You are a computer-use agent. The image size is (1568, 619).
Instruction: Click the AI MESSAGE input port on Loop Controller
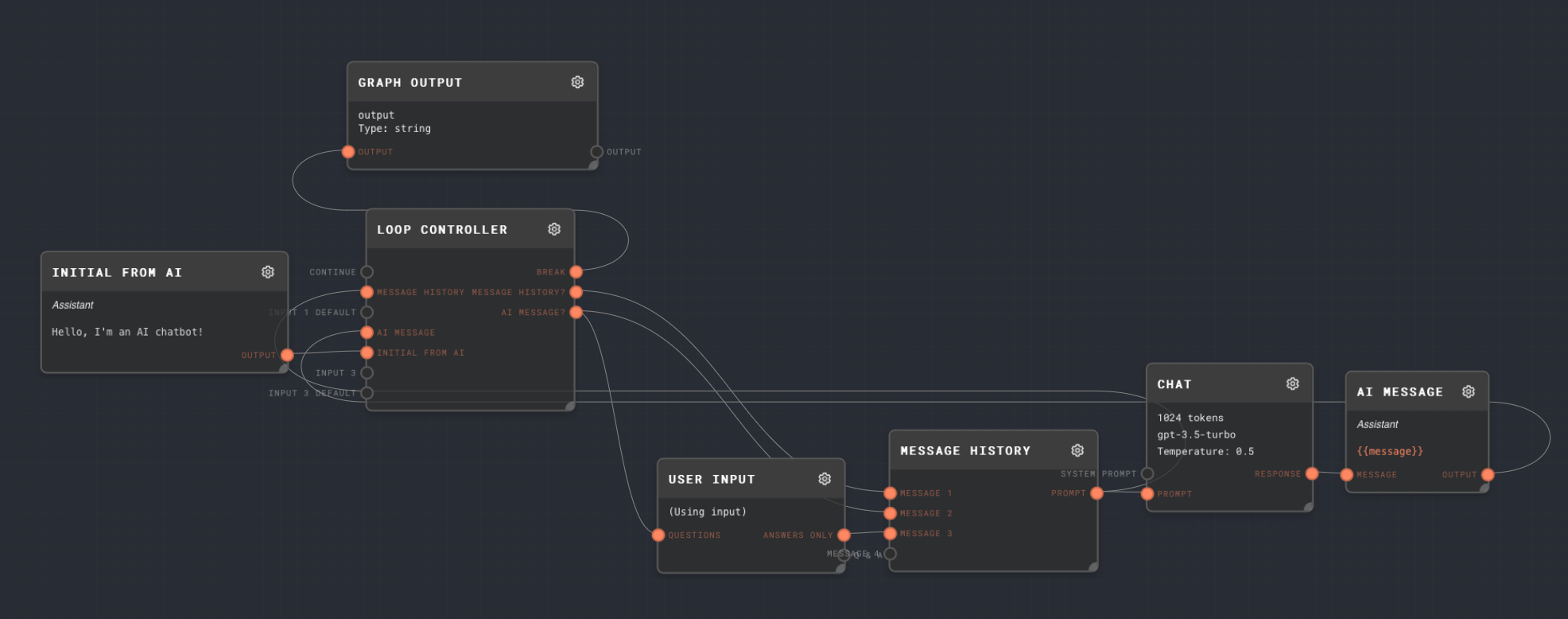point(367,333)
